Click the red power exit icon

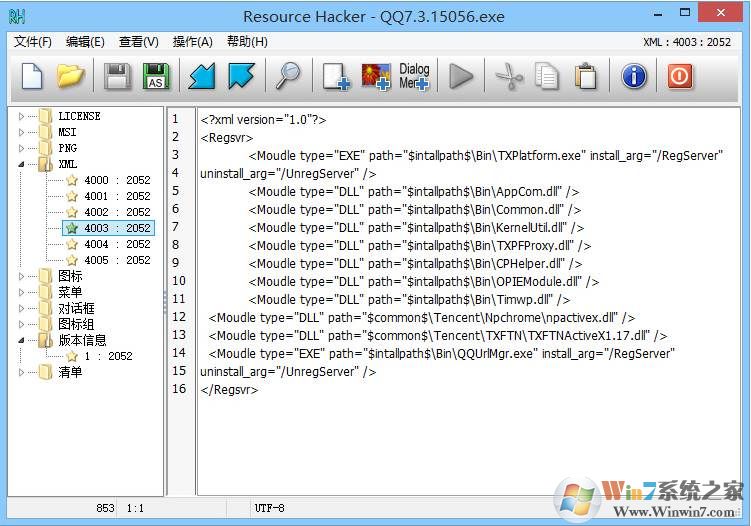680,76
